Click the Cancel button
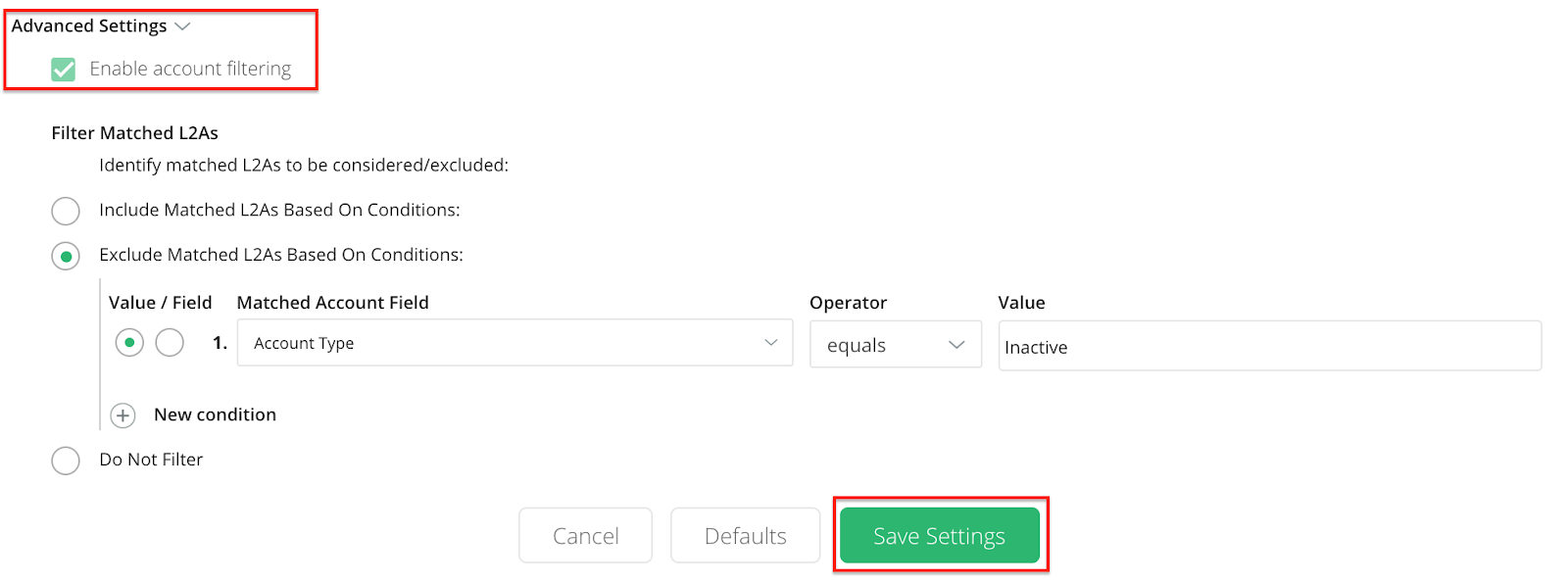The image size is (1568, 584). 585,536
